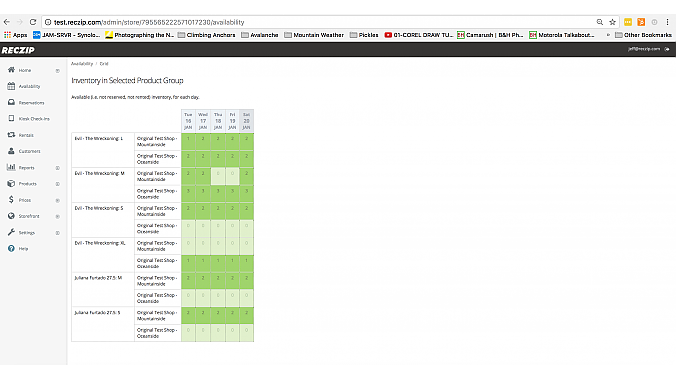Click the sign out icon in the header
Image resolution: width=676 pixels, height=380 pixels.
pos(667,49)
